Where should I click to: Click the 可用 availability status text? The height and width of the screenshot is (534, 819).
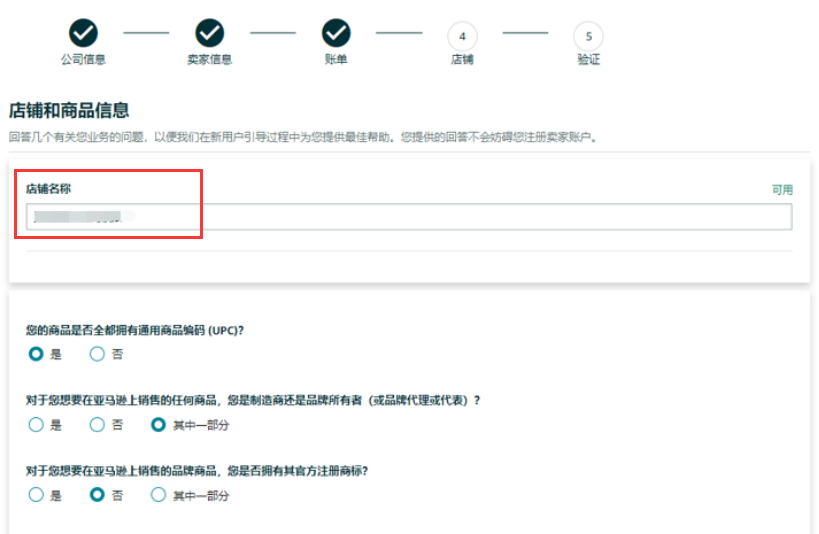(x=782, y=190)
